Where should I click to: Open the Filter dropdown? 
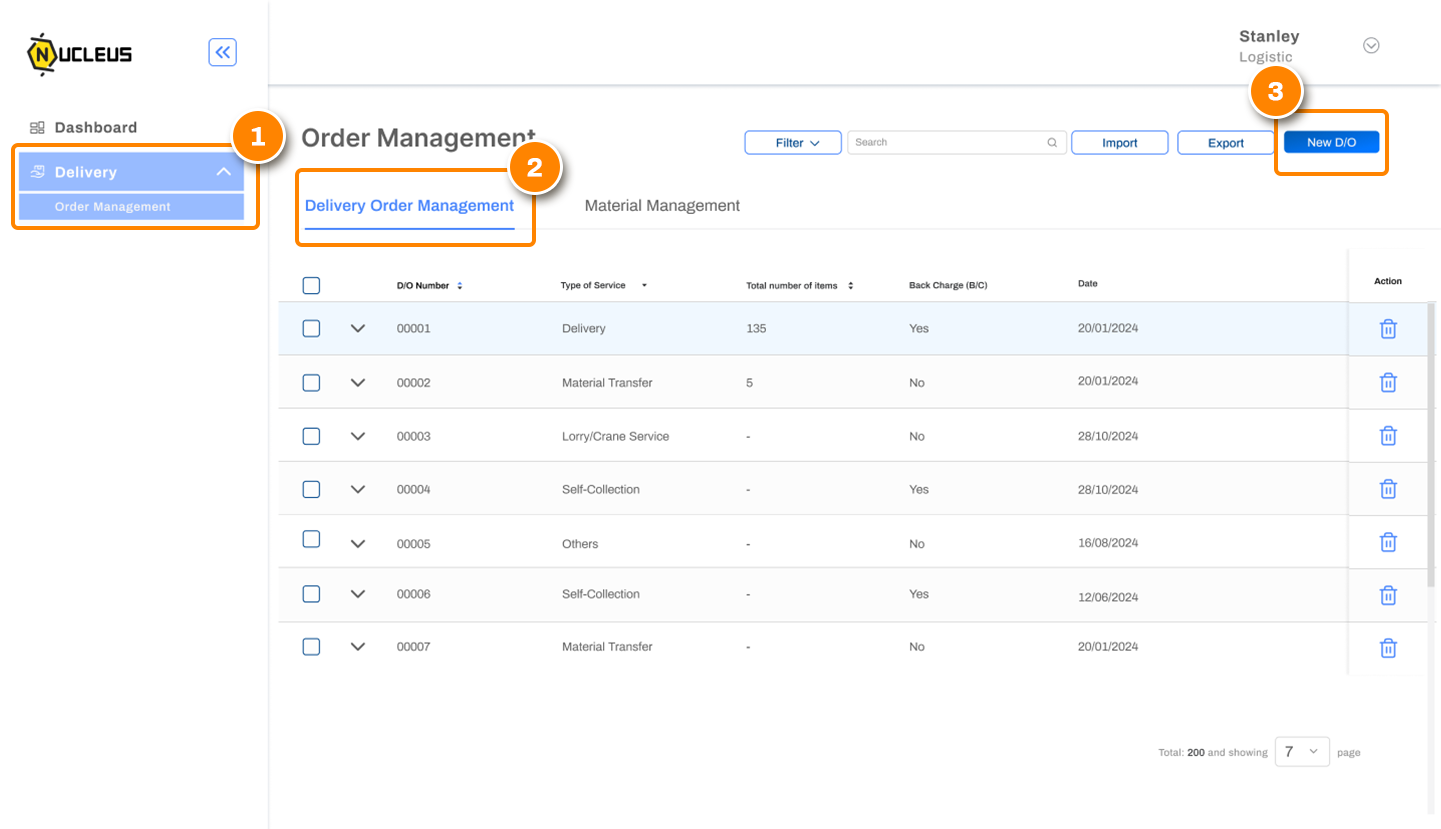[x=792, y=143]
